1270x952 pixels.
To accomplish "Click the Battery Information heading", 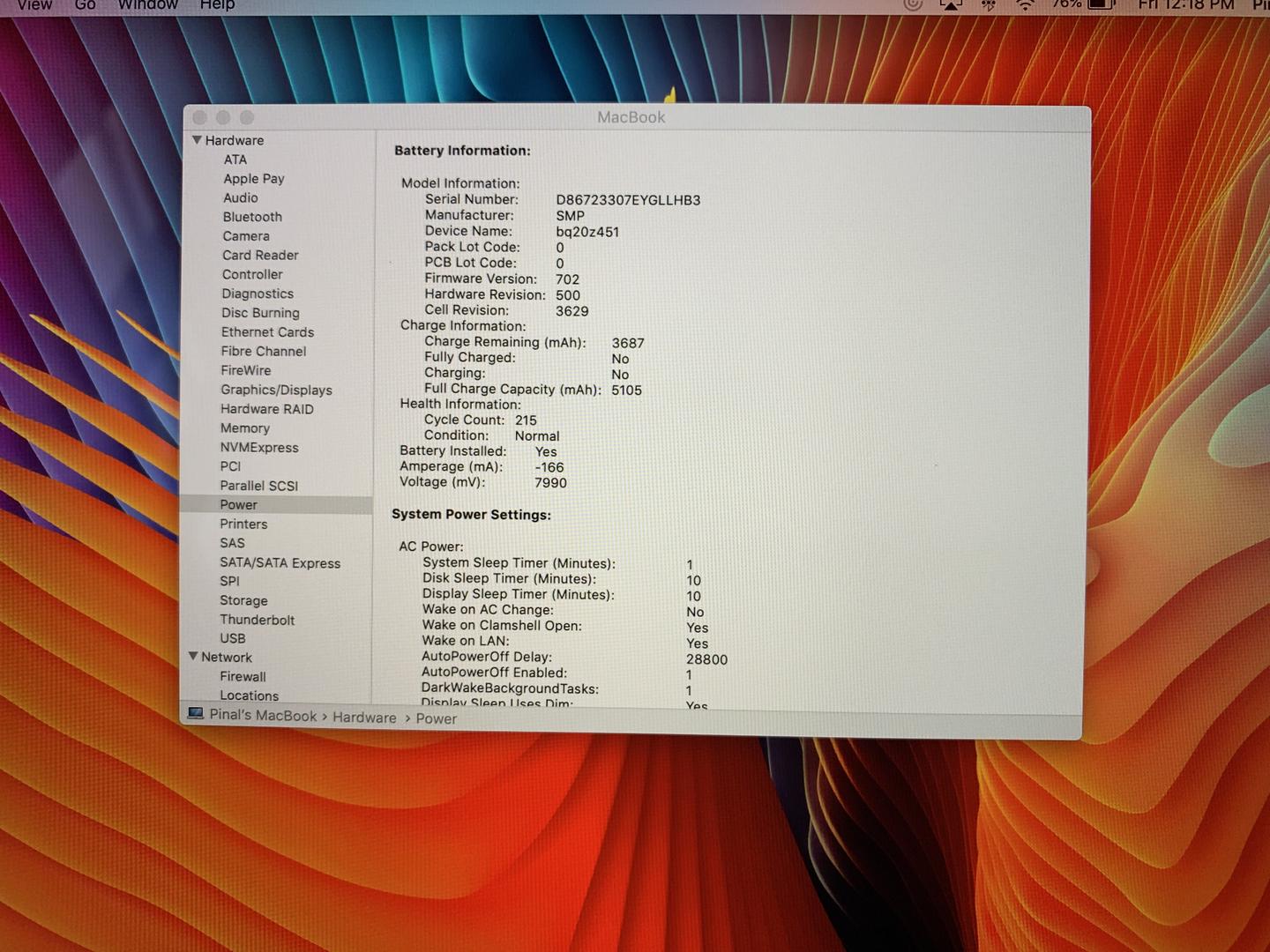I will 462,151.
